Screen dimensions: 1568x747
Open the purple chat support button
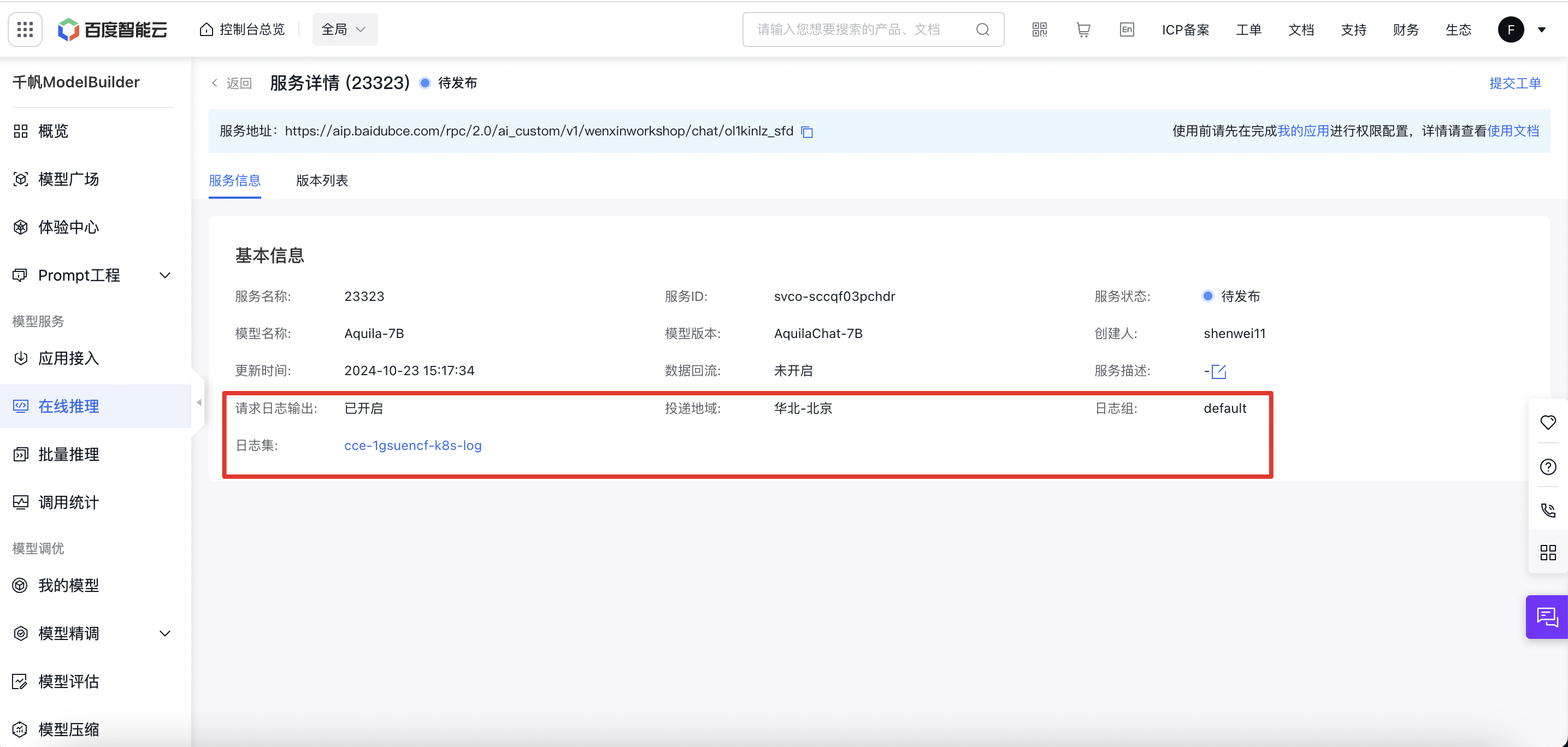1547,617
